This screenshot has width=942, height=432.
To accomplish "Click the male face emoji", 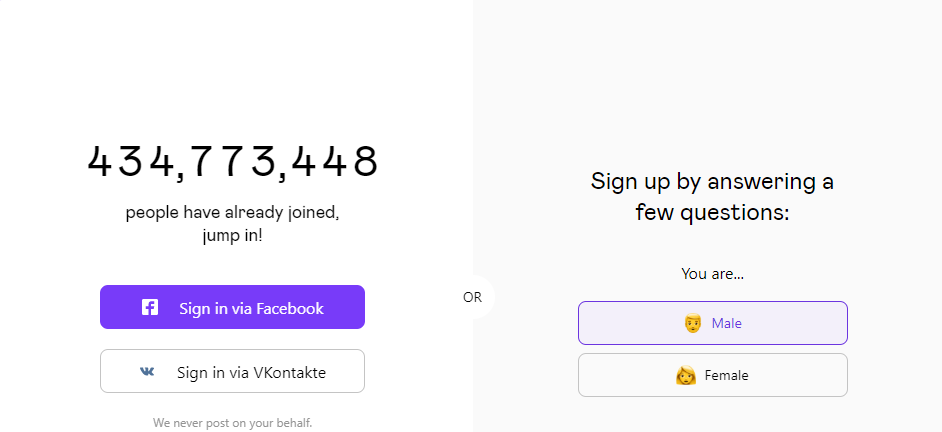I will point(692,324).
